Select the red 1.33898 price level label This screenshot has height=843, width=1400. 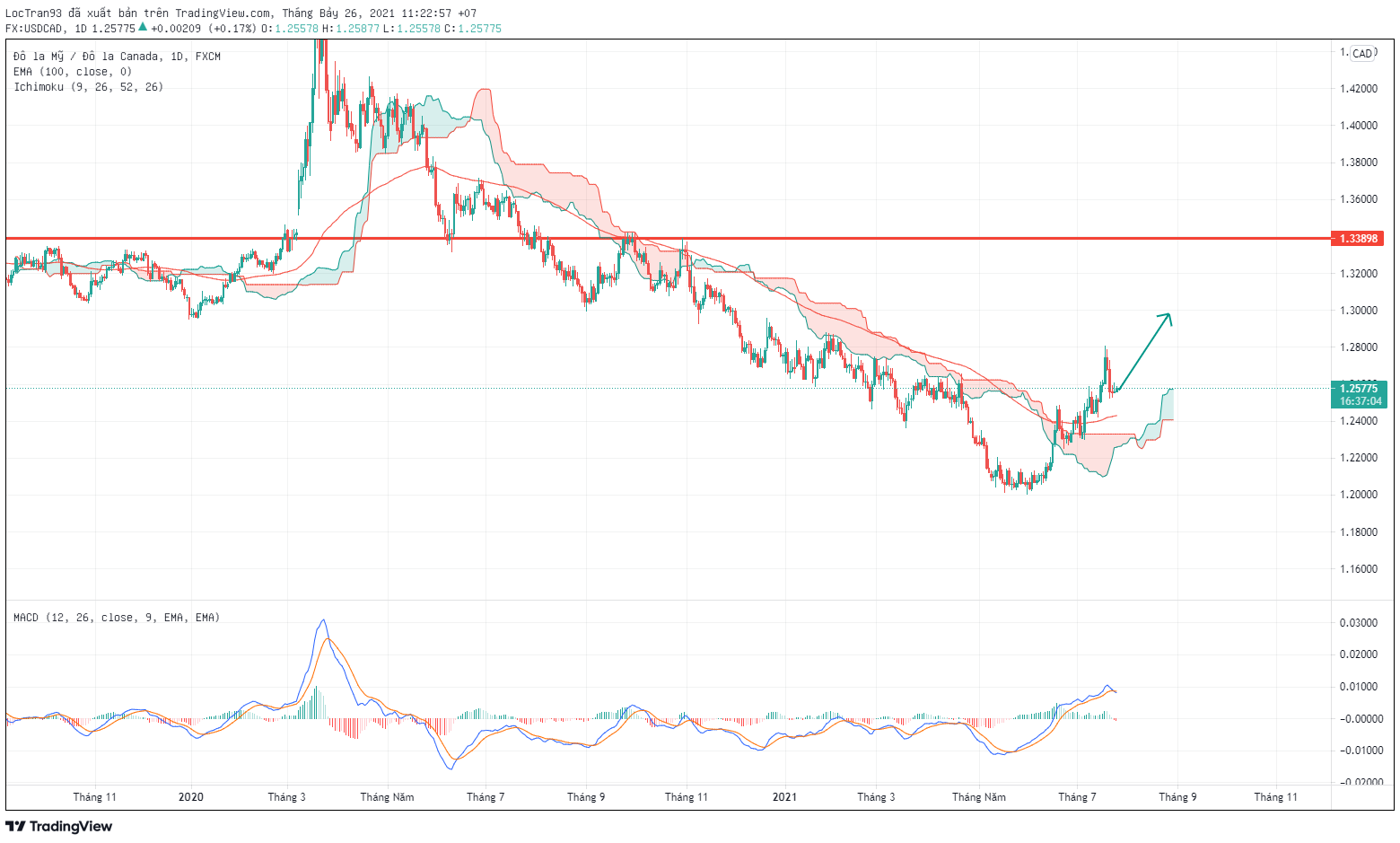(x=1358, y=239)
